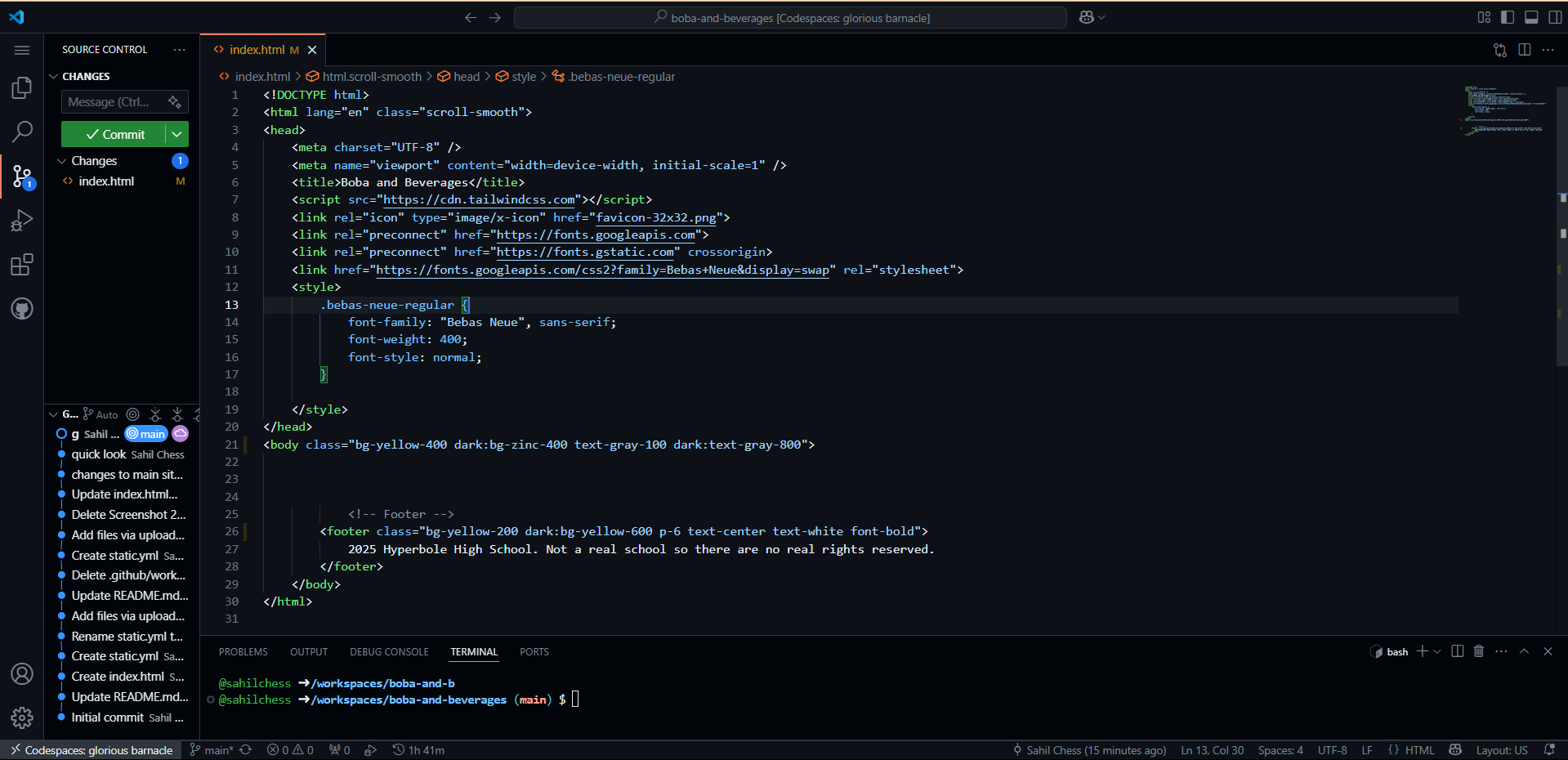This screenshot has height=760, width=1568.
Task: Fetch from all remotes in graph header
Action: click(155, 414)
